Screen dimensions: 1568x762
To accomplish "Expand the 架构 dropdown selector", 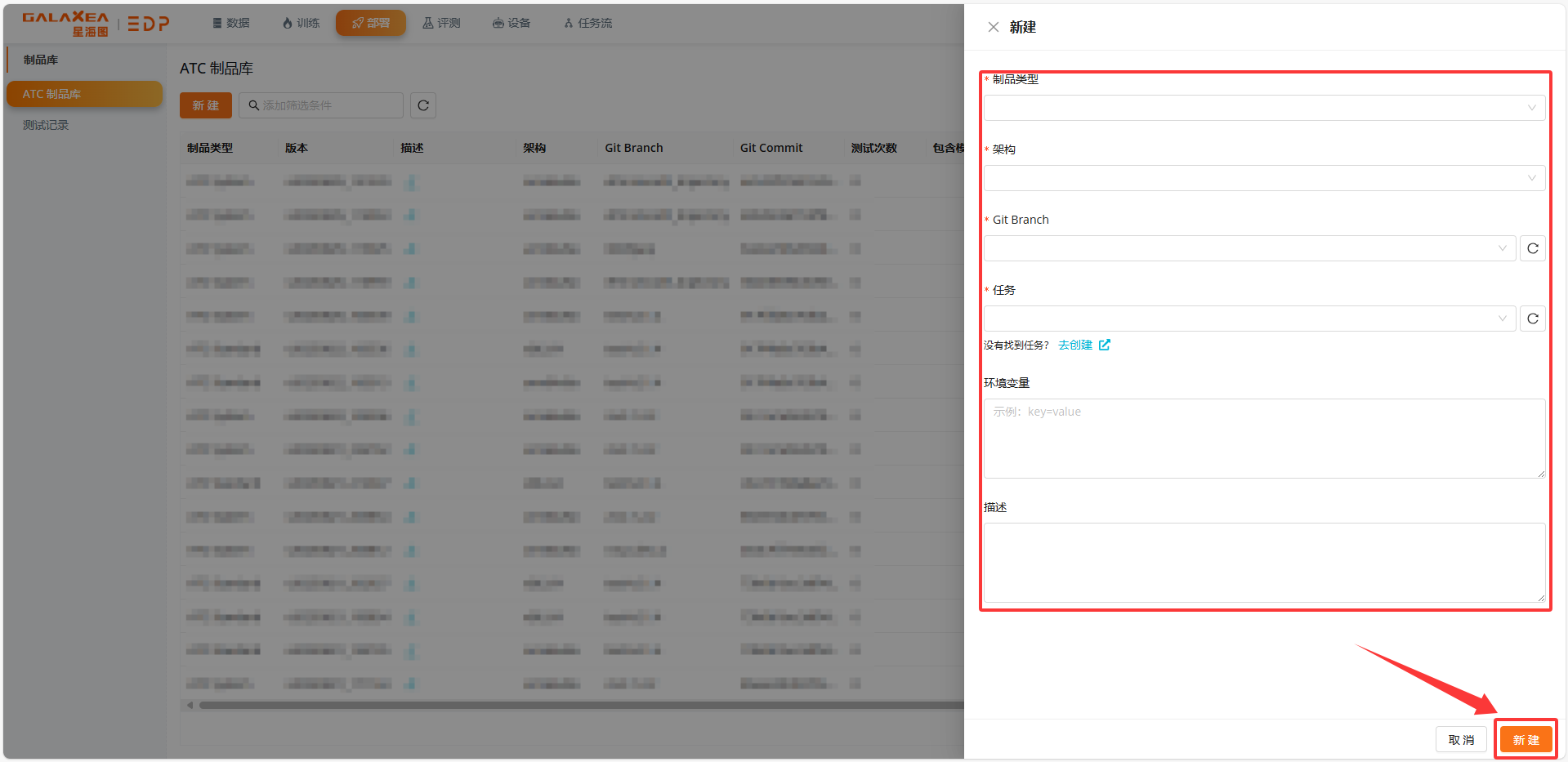I will click(x=1263, y=178).
